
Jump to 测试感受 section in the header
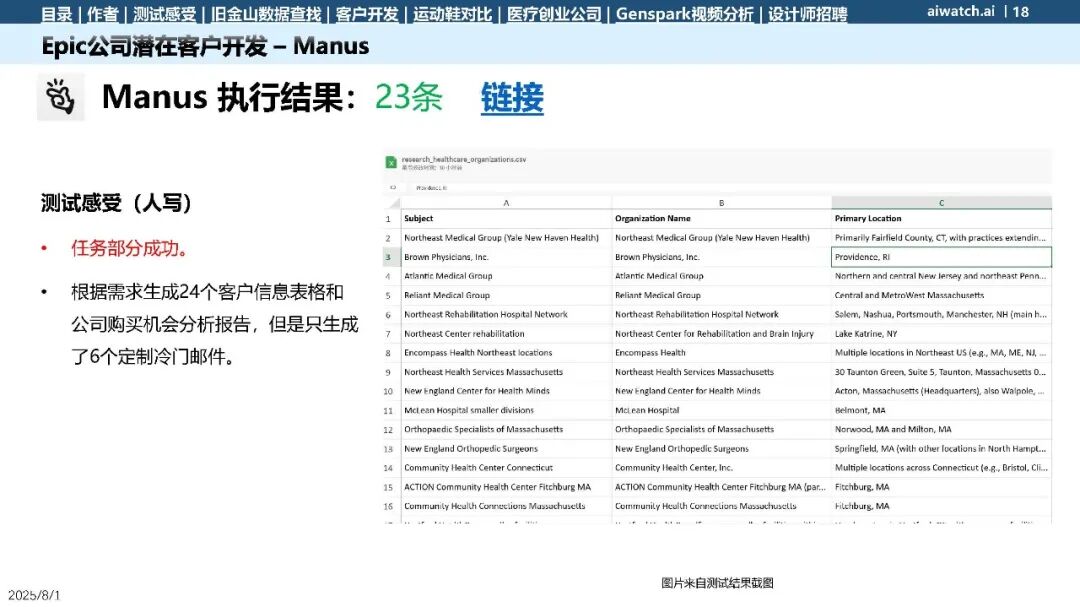(165, 14)
